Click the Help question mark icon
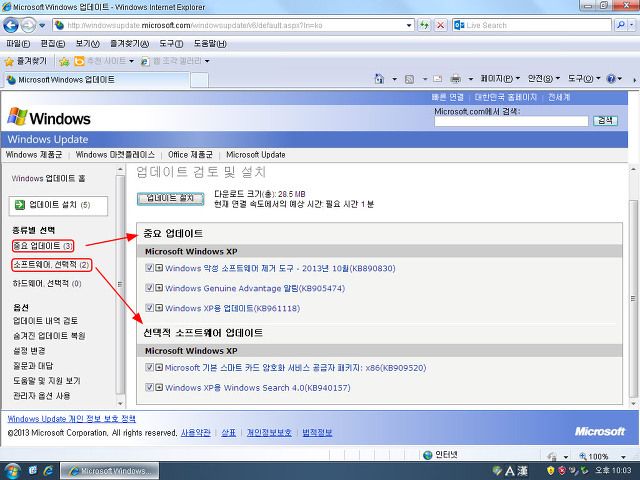 point(611,79)
